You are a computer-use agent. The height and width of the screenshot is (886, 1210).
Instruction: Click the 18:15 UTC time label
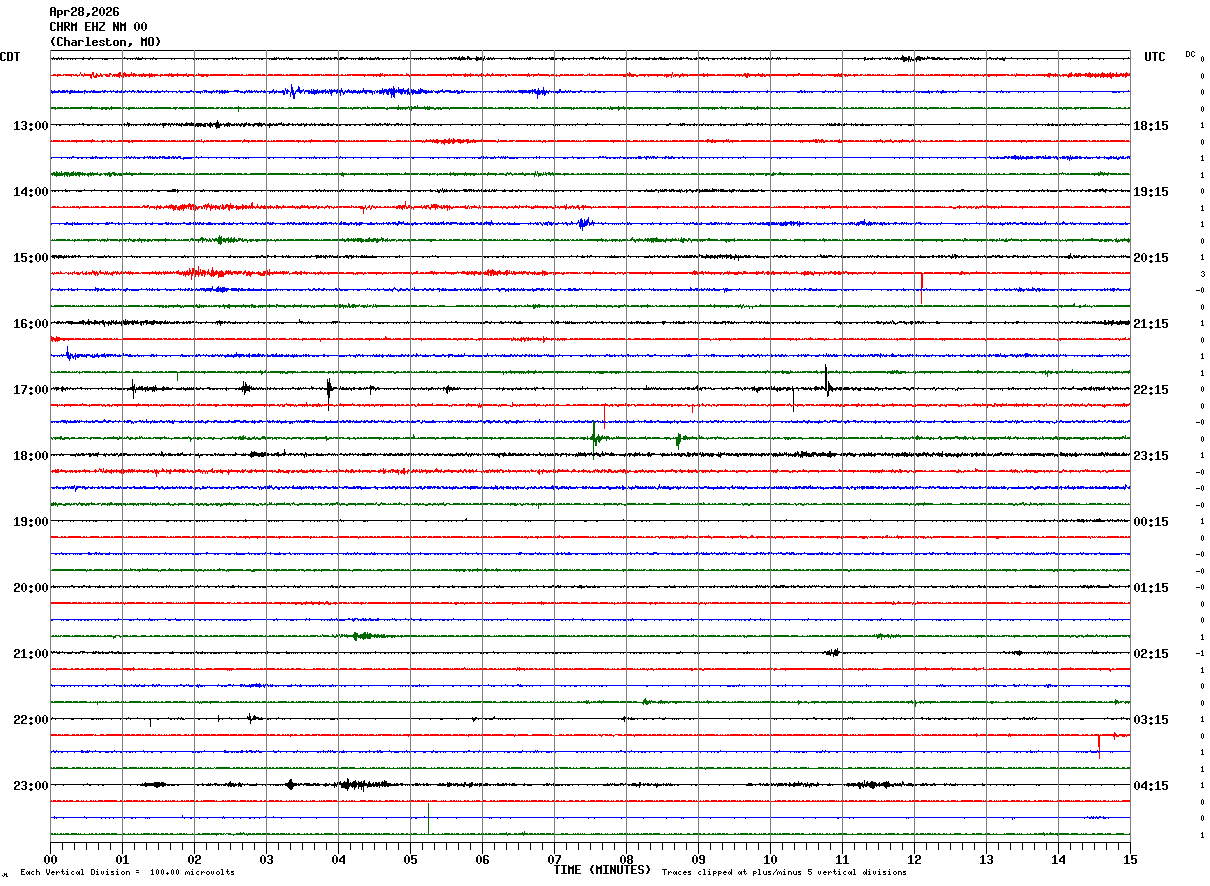[1151, 126]
